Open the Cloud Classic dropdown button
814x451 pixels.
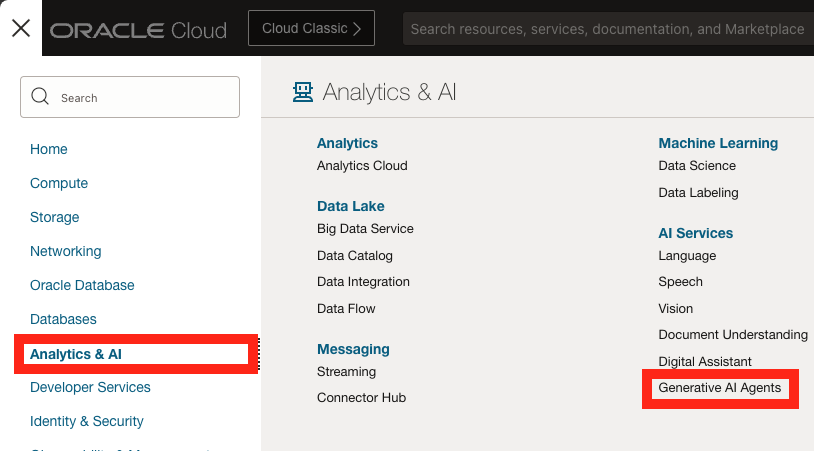[x=311, y=28]
